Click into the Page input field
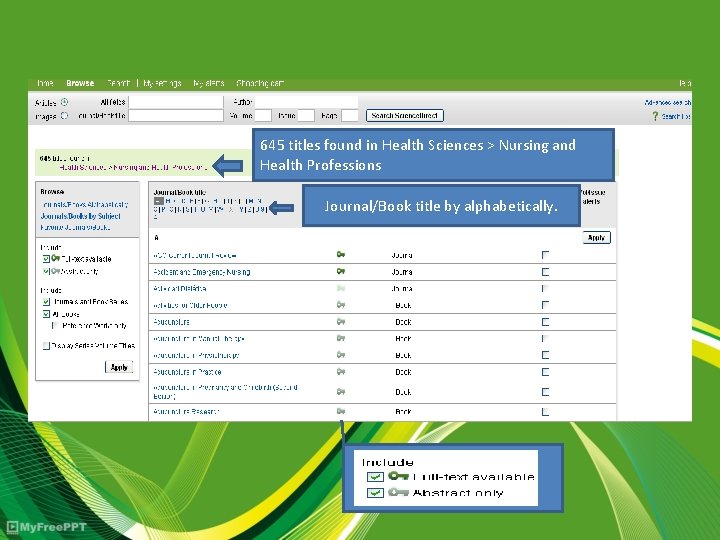 tap(349, 116)
